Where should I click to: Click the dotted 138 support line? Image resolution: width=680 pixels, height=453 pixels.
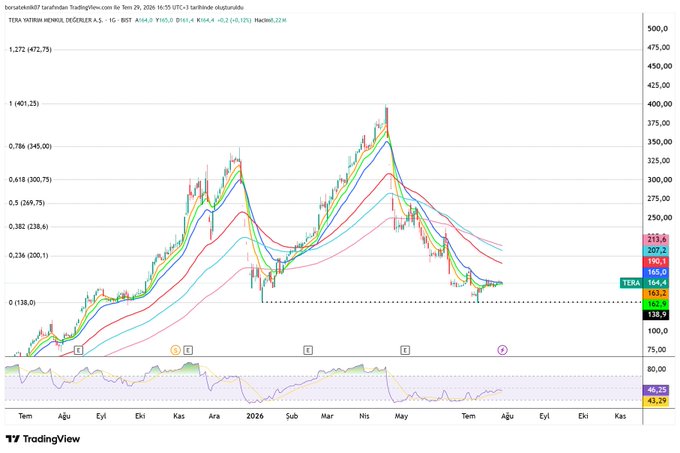click(451, 302)
